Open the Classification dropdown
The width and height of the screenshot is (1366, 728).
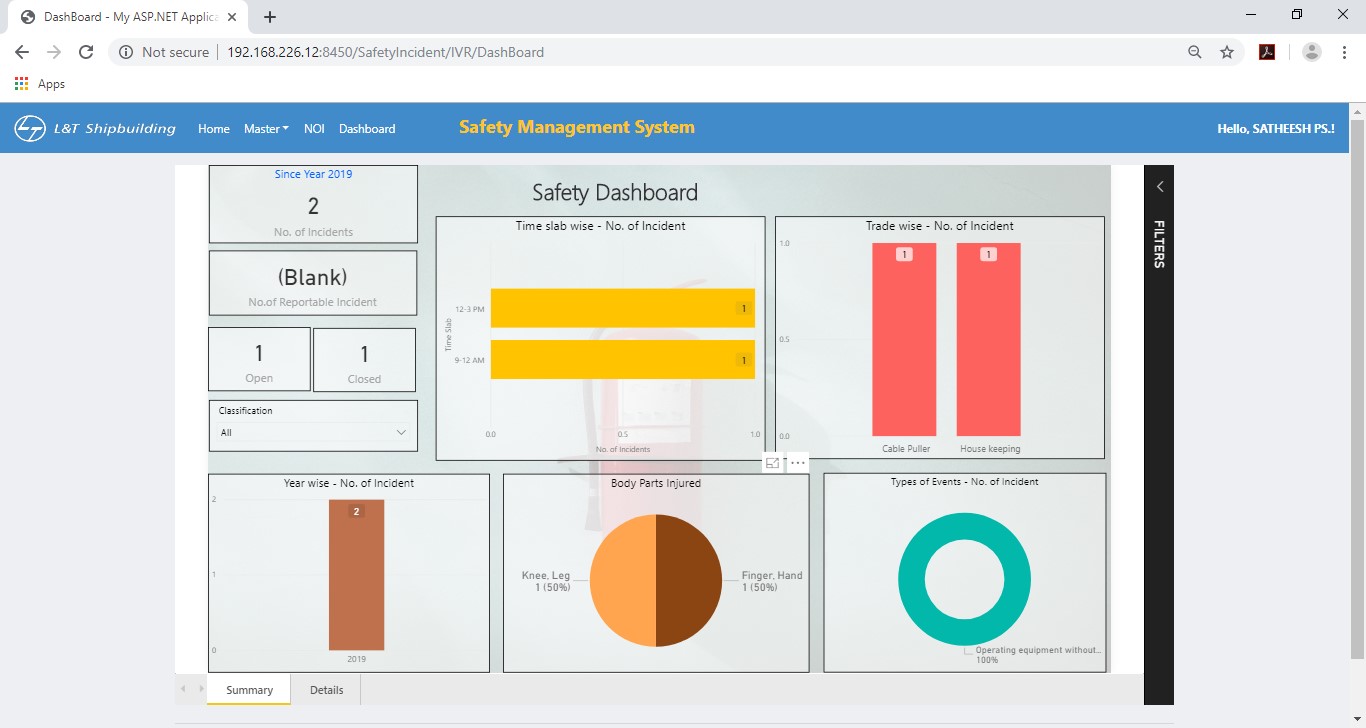point(313,433)
